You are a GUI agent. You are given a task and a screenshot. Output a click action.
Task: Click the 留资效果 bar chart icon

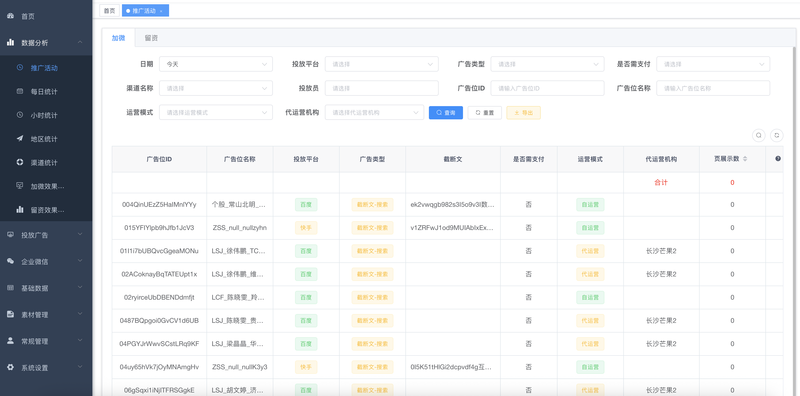20,209
